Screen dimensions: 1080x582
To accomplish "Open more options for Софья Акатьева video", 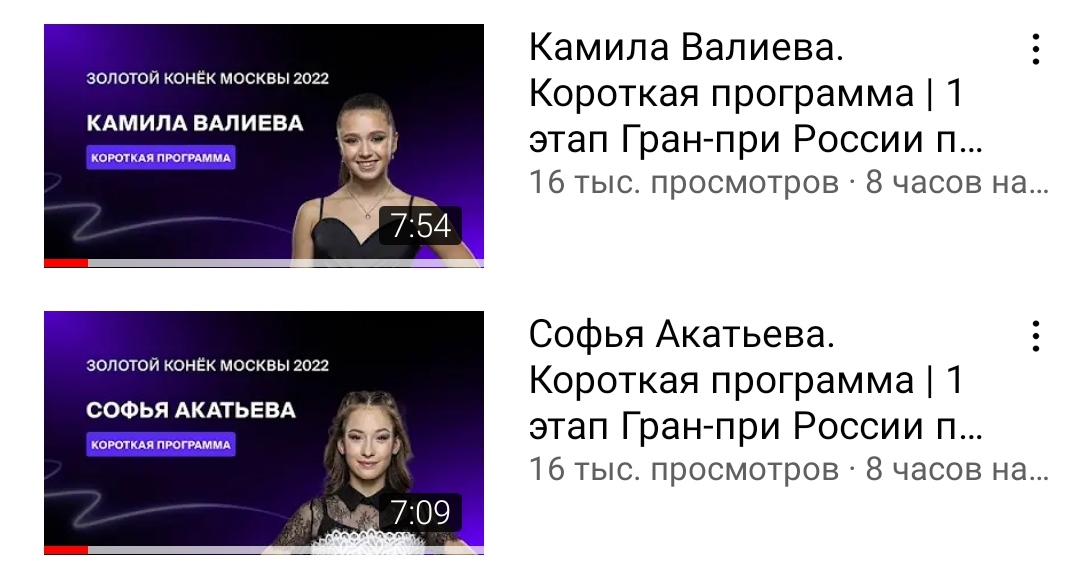I will coord(1035,336).
